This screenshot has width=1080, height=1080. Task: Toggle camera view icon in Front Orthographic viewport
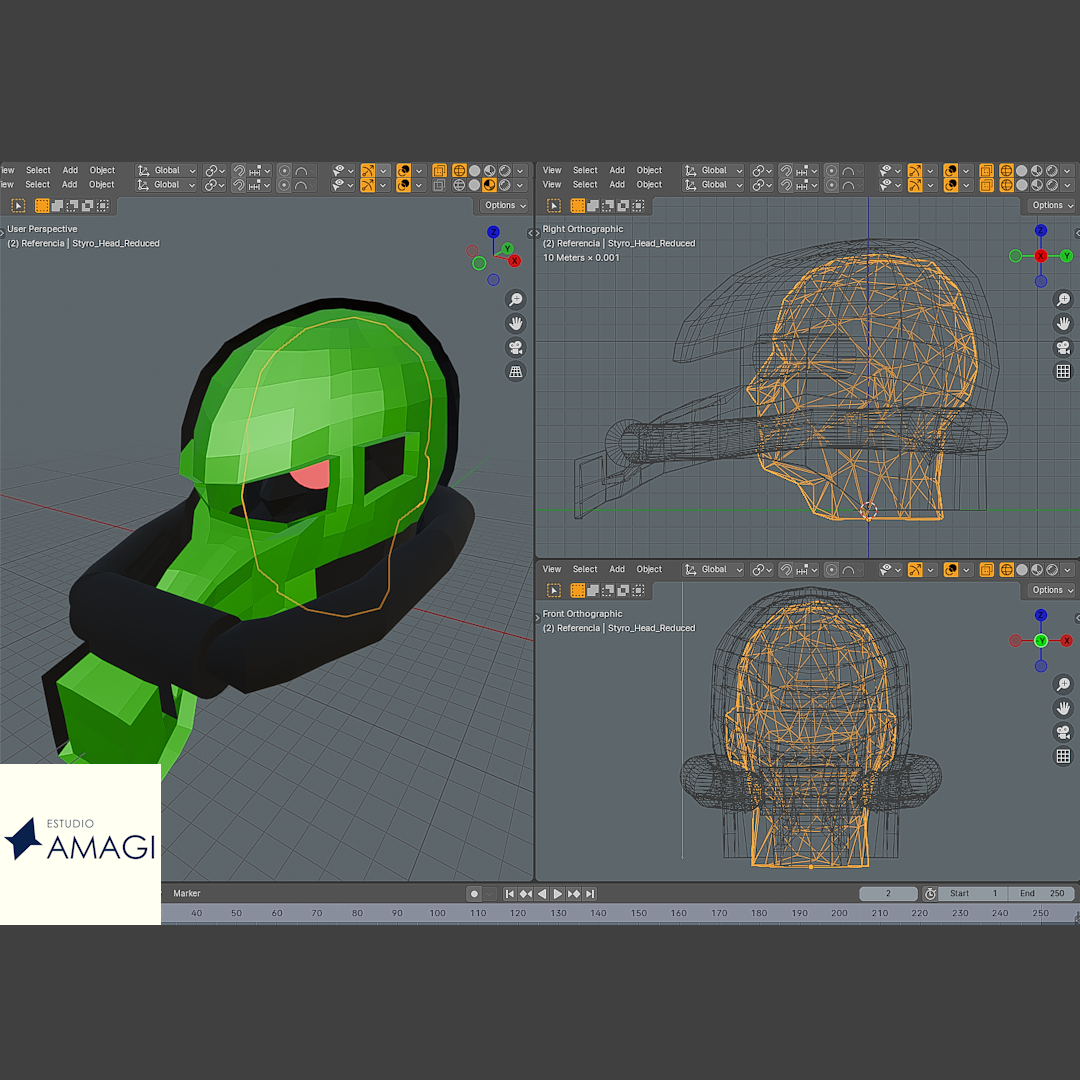pos(1063,732)
